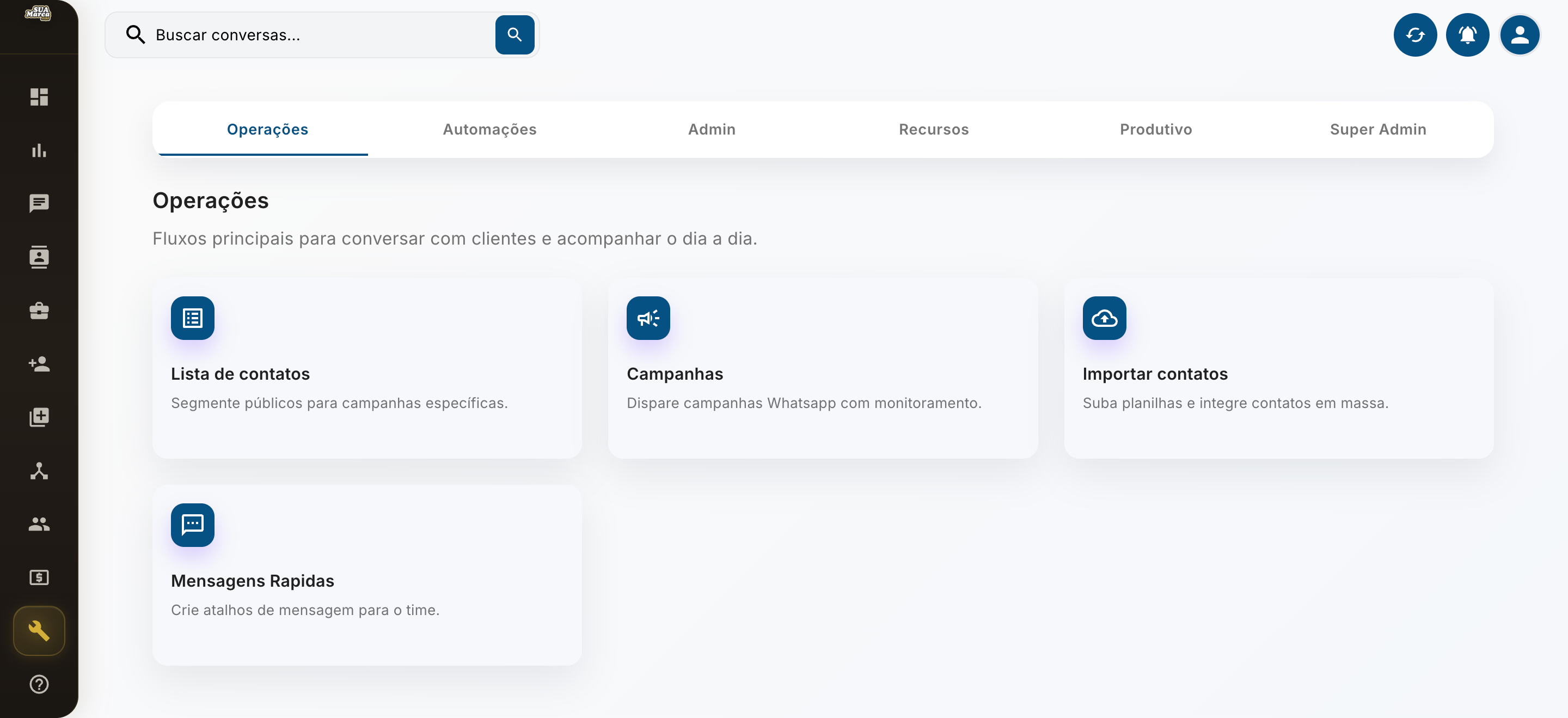This screenshot has height=718, width=1568.
Task: Open the user profile avatar menu
Action: coord(1520,35)
